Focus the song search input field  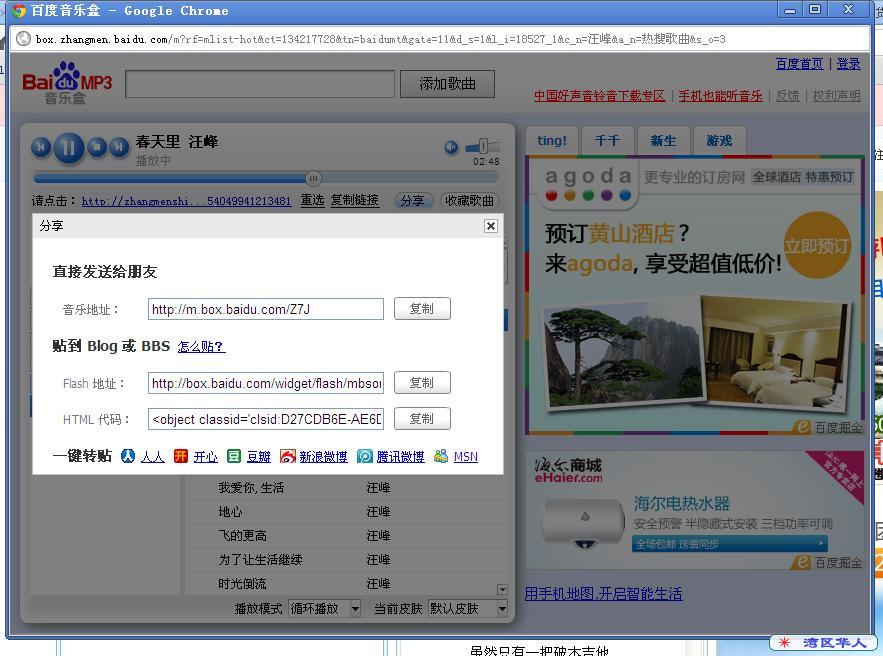pyautogui.click(x=260, y=84)
